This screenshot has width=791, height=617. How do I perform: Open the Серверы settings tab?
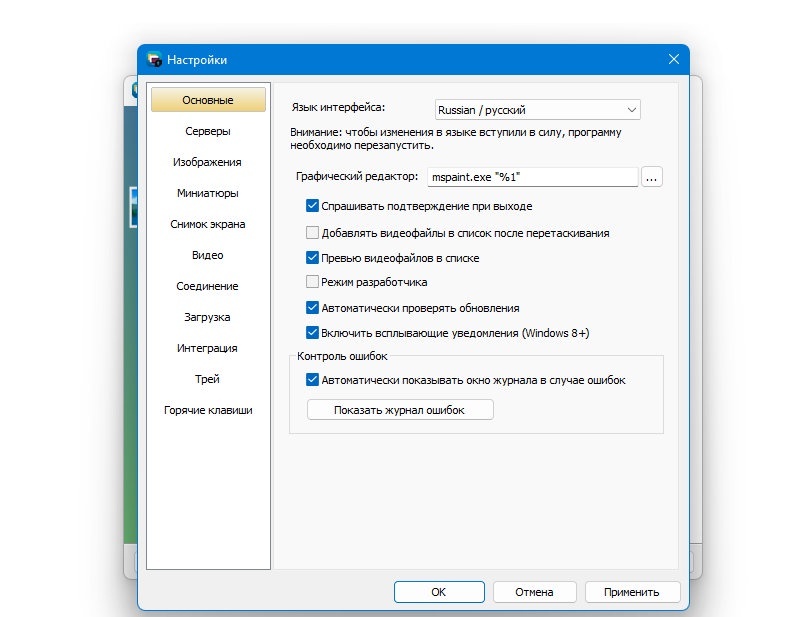[x=208, y=131]
